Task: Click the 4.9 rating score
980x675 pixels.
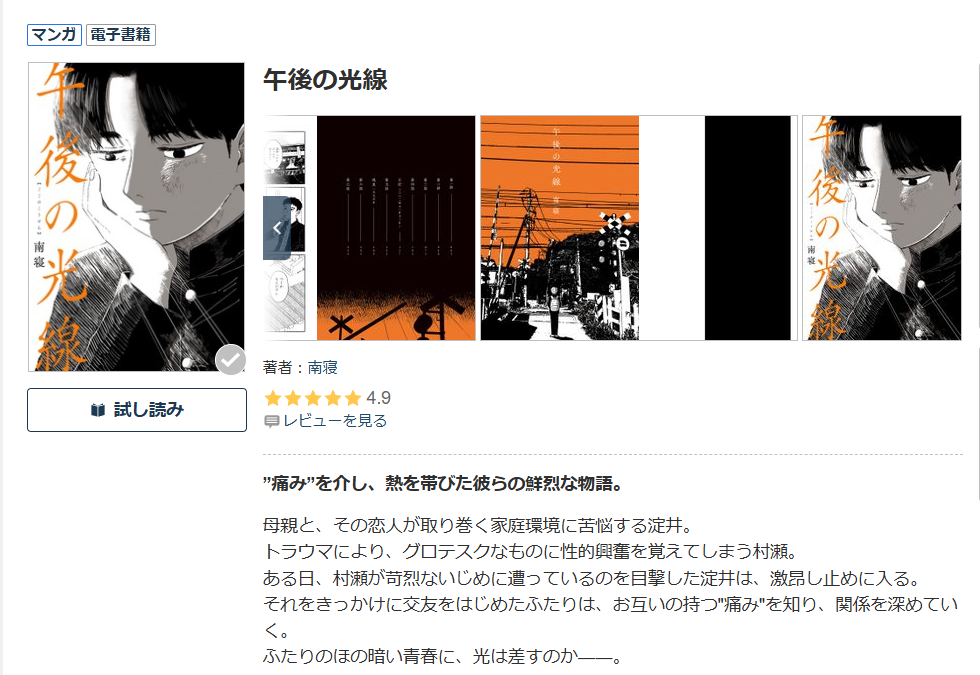Action: tap(378, 398)
